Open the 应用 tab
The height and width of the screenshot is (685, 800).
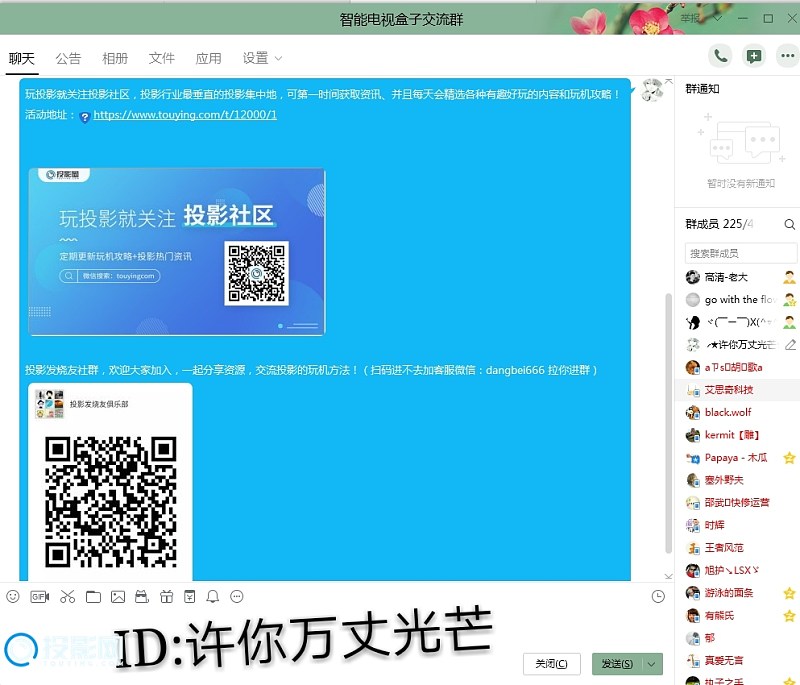pos(208,58)
